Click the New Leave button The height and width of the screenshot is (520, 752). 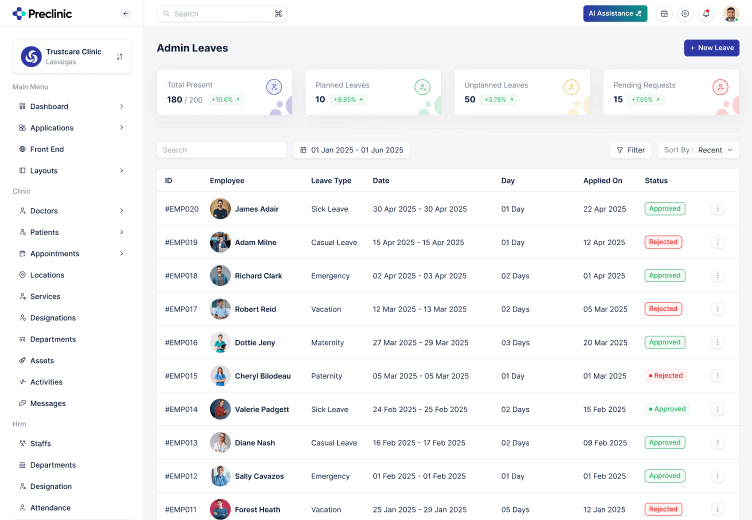pos(711,47)
